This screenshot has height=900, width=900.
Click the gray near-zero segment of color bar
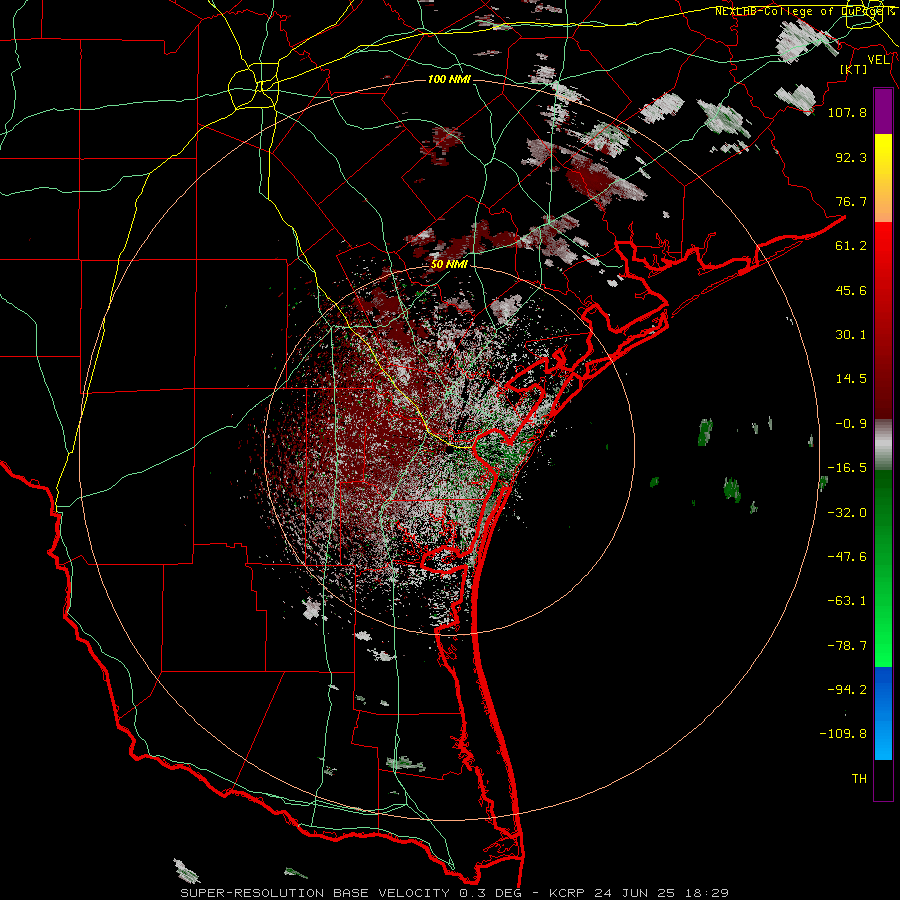(883, 445)
